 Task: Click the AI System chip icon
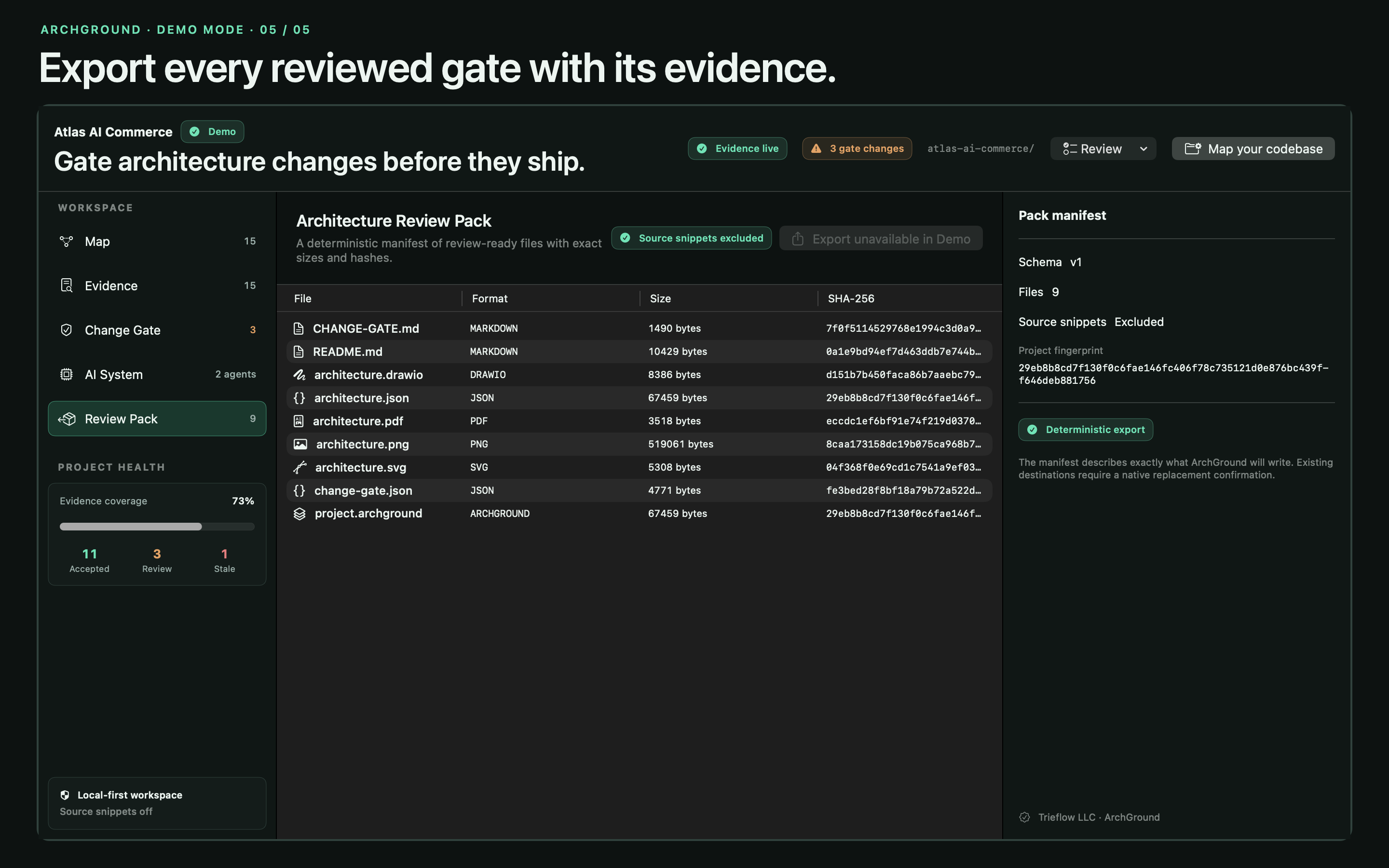tap(67, 374)
